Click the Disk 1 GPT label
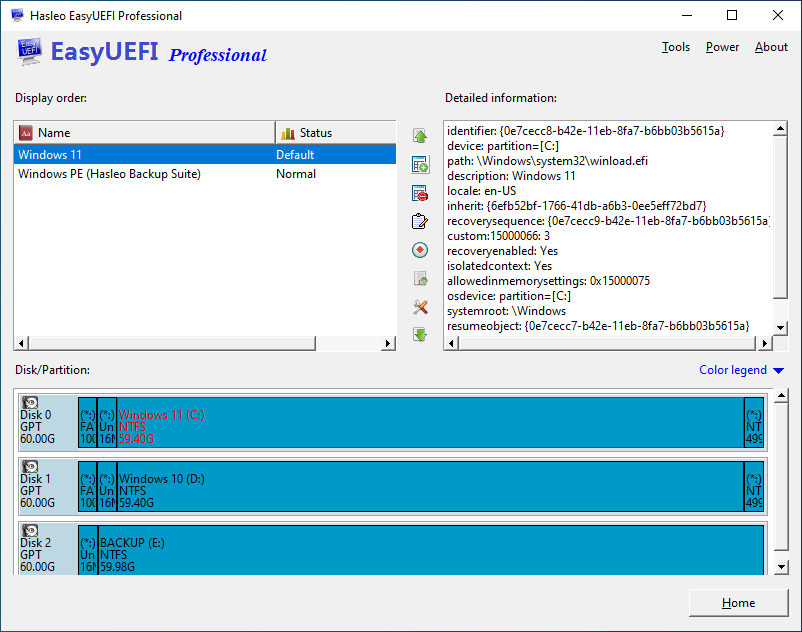 31,490
